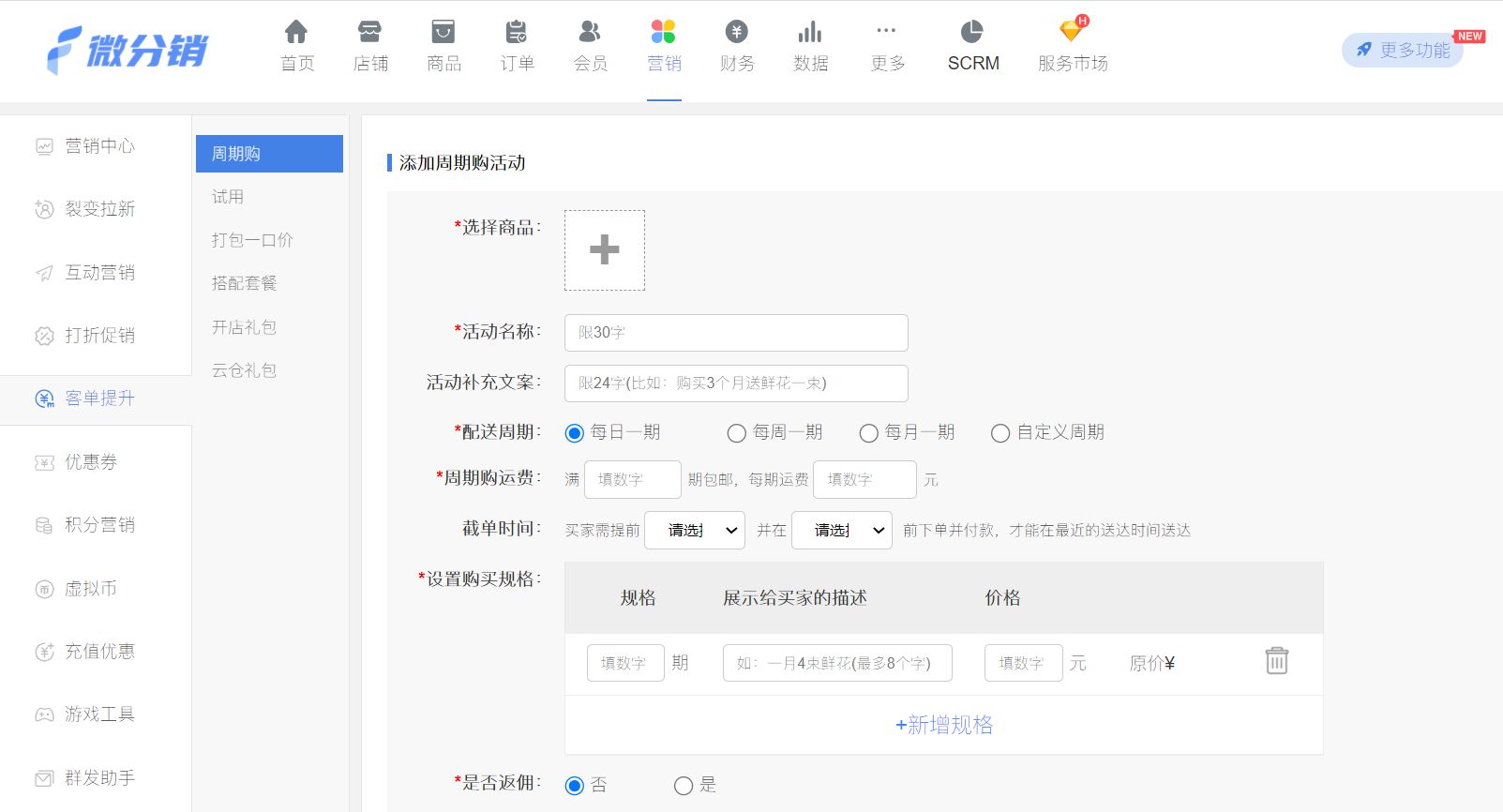1503x812 pixels.
Task: Open the 数据 statistics chart icon
Action: click(x=810, y=33)
